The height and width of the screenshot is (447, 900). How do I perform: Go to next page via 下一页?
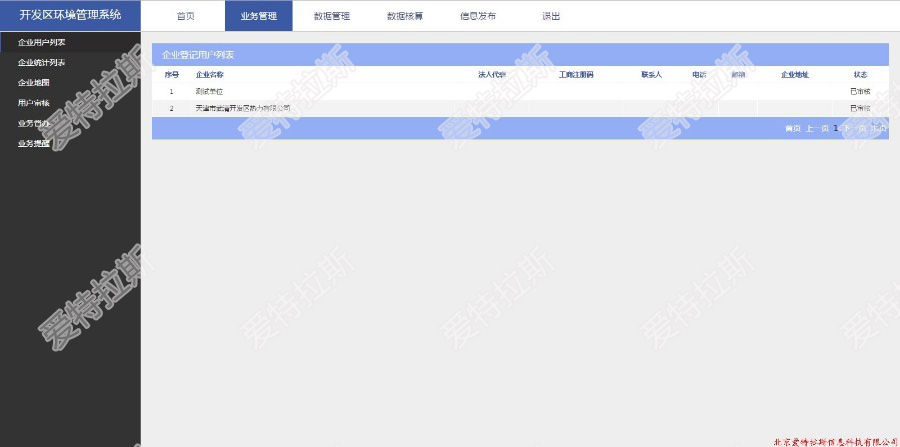click(853, 128)
